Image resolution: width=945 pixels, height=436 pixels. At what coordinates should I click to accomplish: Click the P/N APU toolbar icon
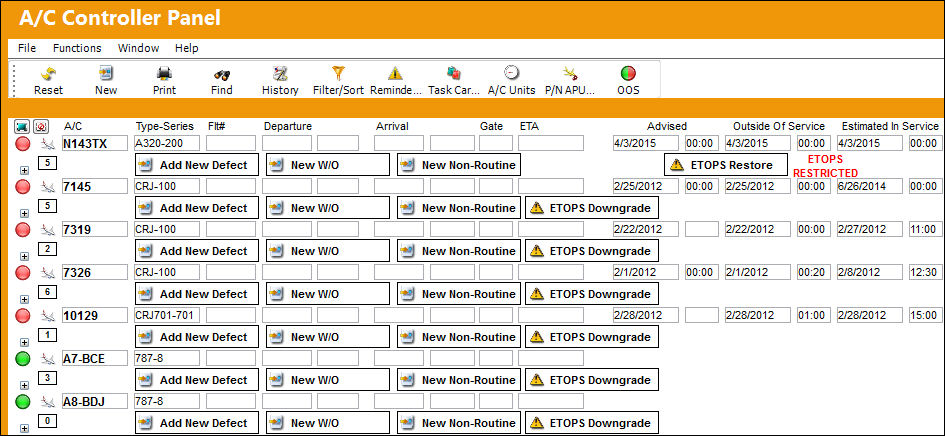(570, 74)
